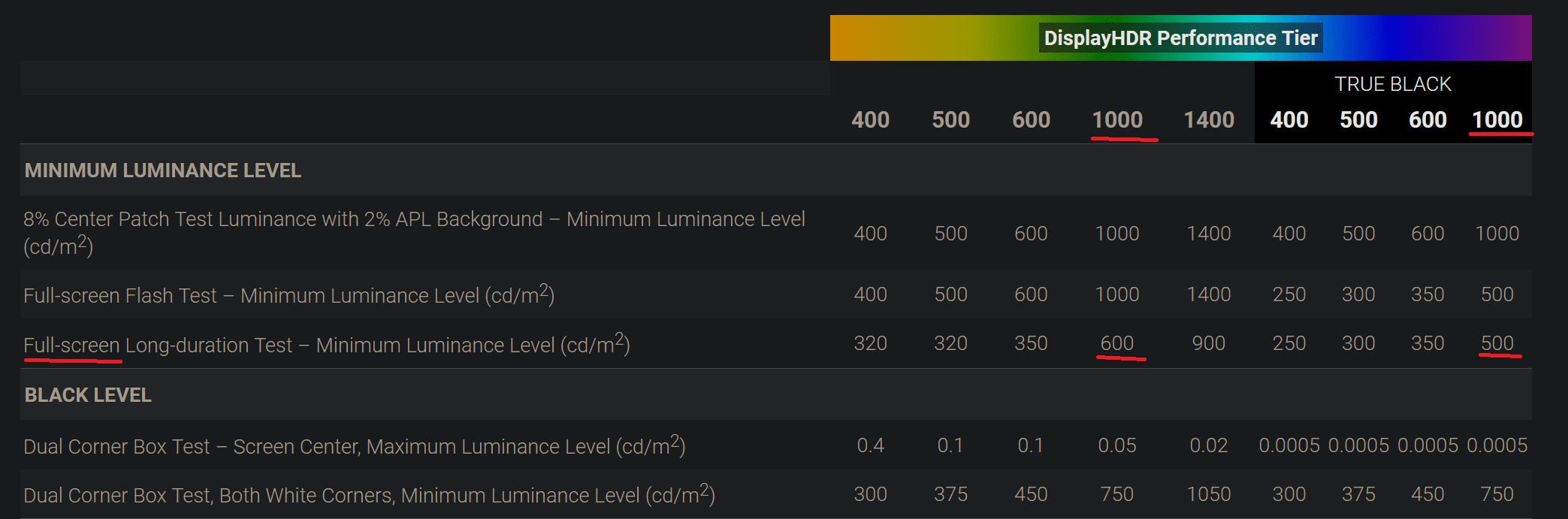Click the Full-screen Flash Test row label
The width and height of the screenshot is (1568, 519).
[x=289, y=294]
